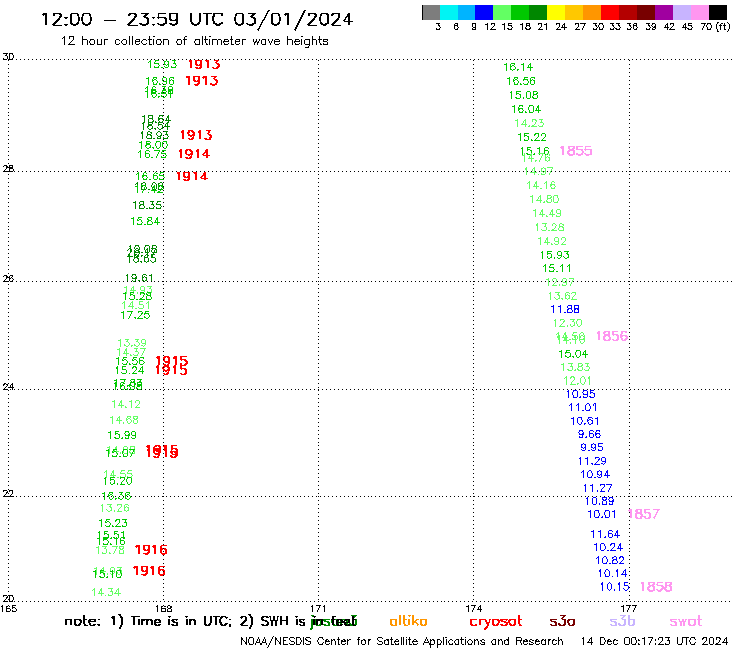Screen dimensions: 740x650
Task: Click wave height value '14.12'
Action: [126, 405]
